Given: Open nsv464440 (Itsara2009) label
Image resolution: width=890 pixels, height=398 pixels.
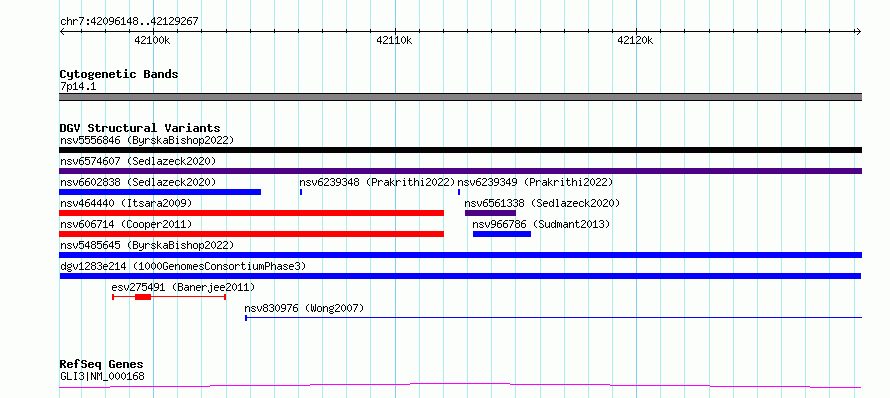Looking at the screenshot, I should 126,203.
